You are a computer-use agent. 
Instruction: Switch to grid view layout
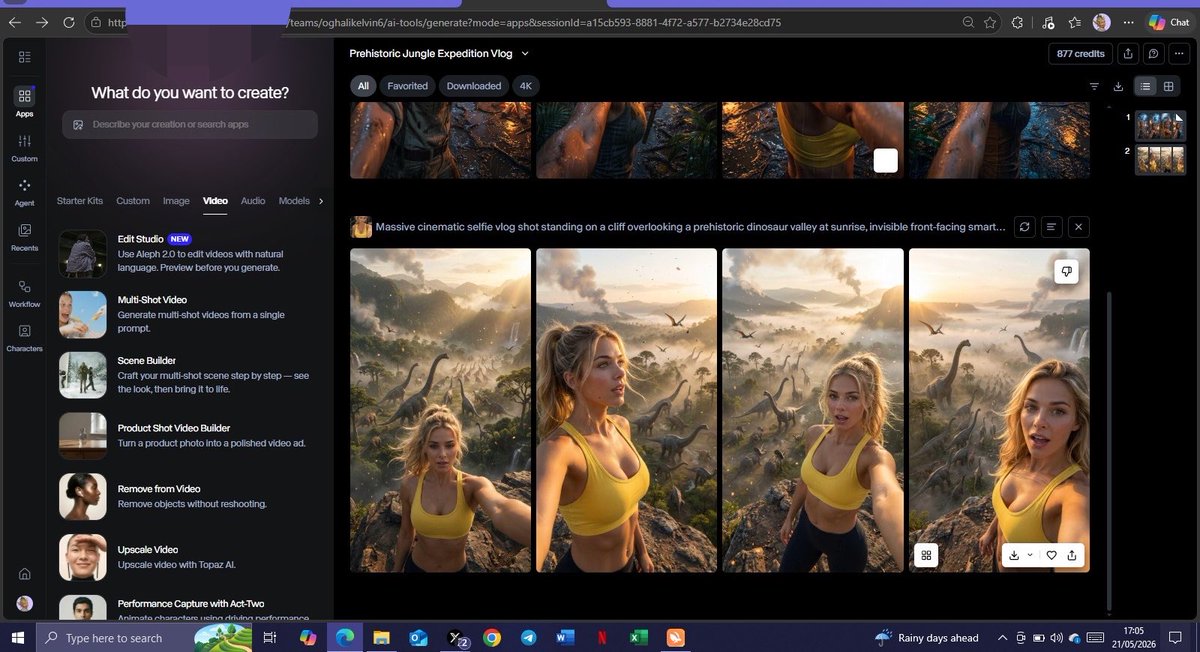pyautogui.click(x=1168, y=86)
